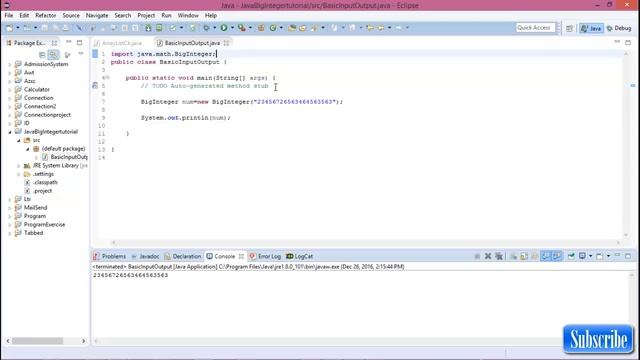Open the Window menu
Viewport: 640px width, 360px height.
pos(188,16)
